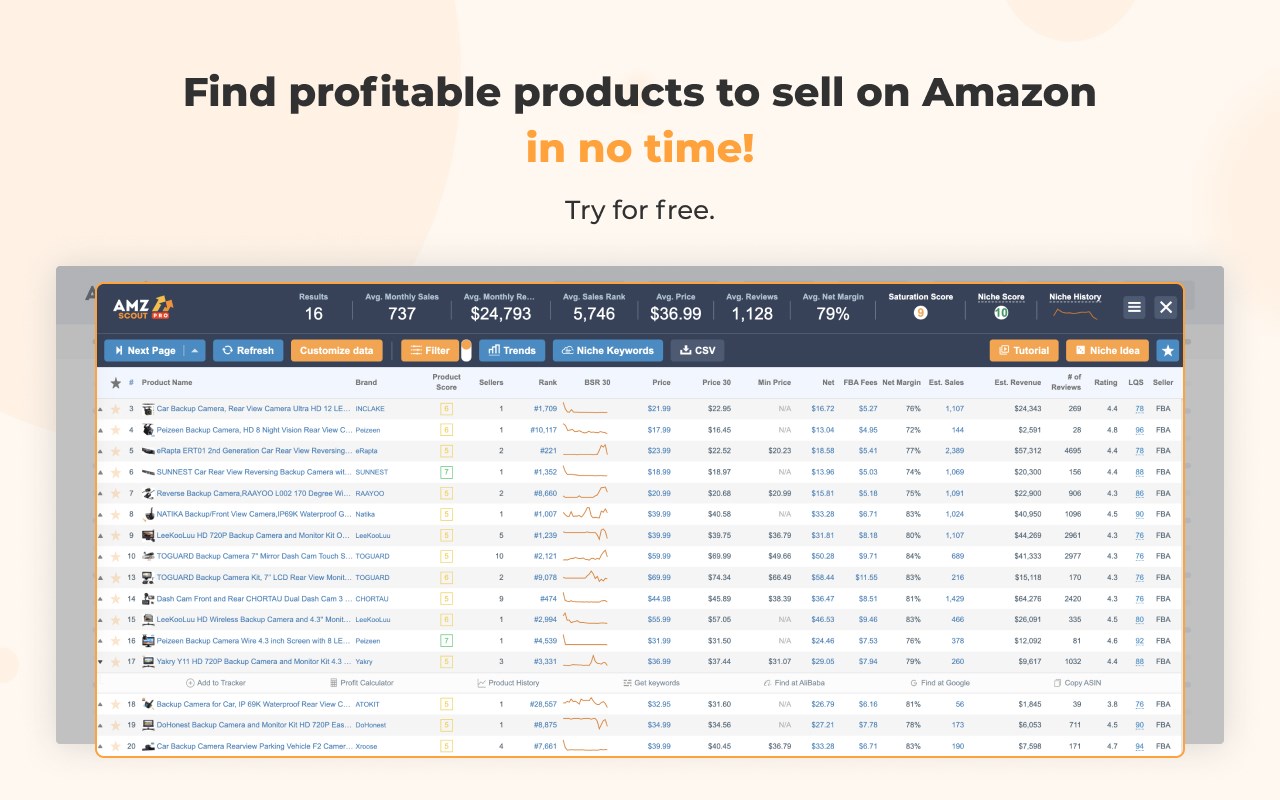
Task: Toggle favorite star for eRapta ERT01 row
Action: (115, 451)
